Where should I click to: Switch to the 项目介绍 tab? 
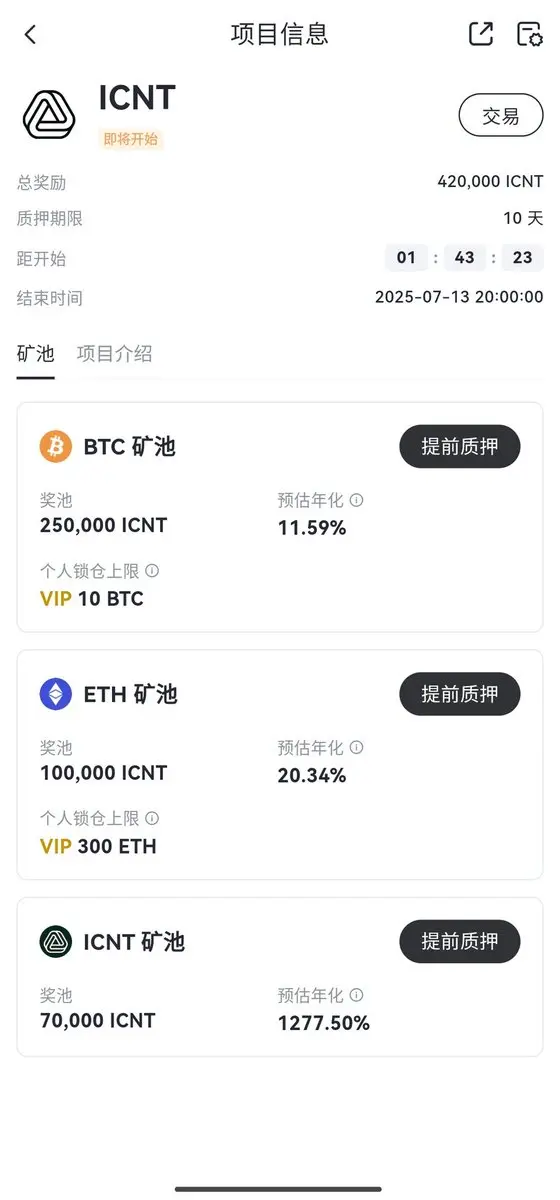[x=115, y=354]
